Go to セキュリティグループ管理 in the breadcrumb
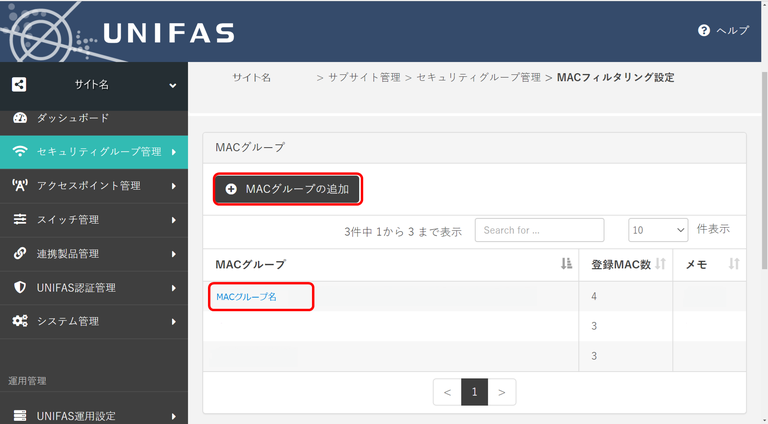The height and width of the screenshot is (424, 768). [479, 77]
